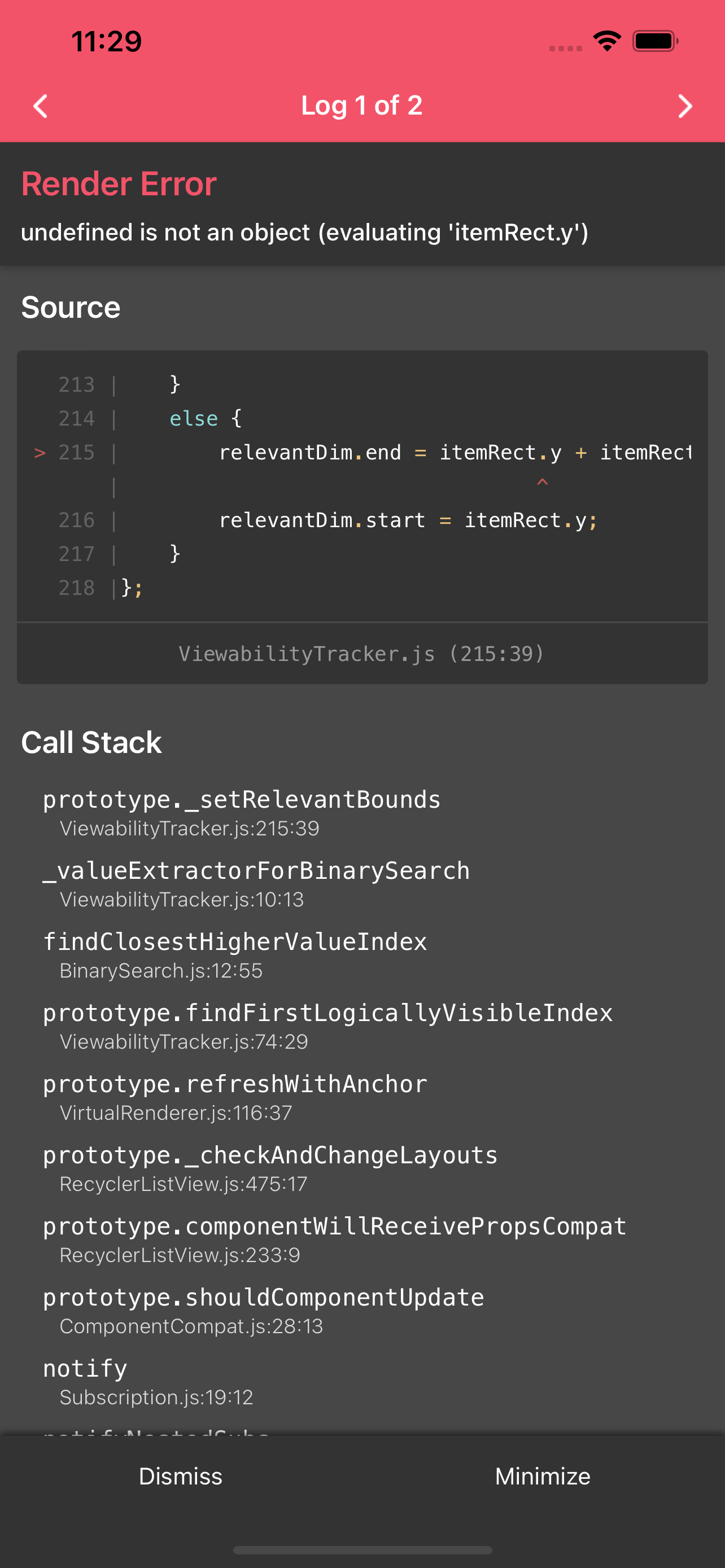
Task: Open the ViewabilityTracker.js source location link
Action: point(362,653)
